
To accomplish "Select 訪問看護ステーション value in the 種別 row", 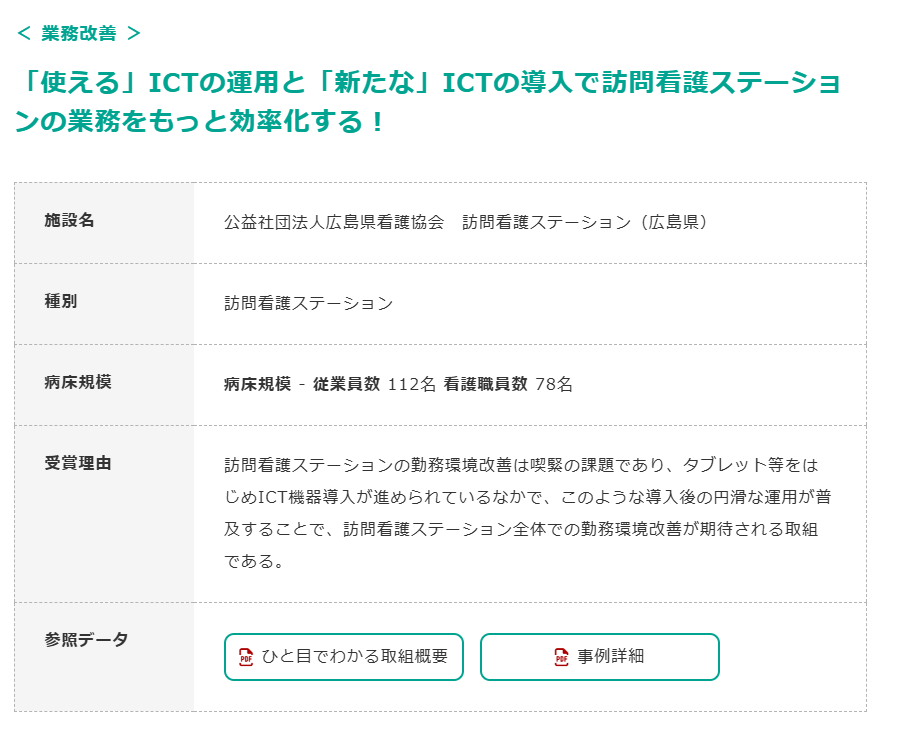I will coord(309,303).
